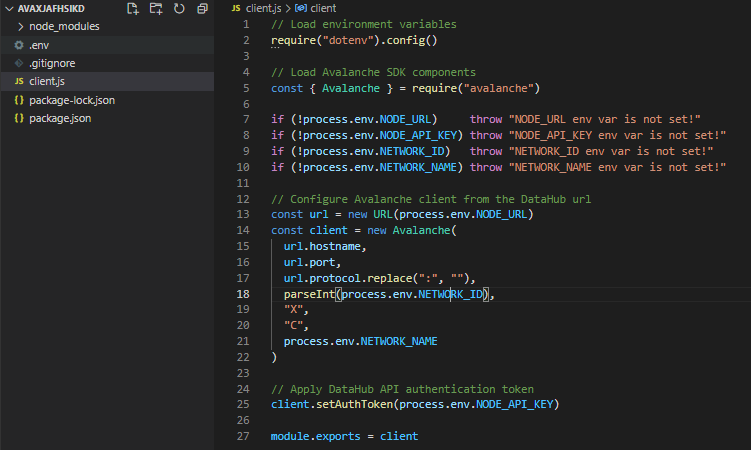Click parseInt on line 18
751x450 pixels.
point(309,294)
